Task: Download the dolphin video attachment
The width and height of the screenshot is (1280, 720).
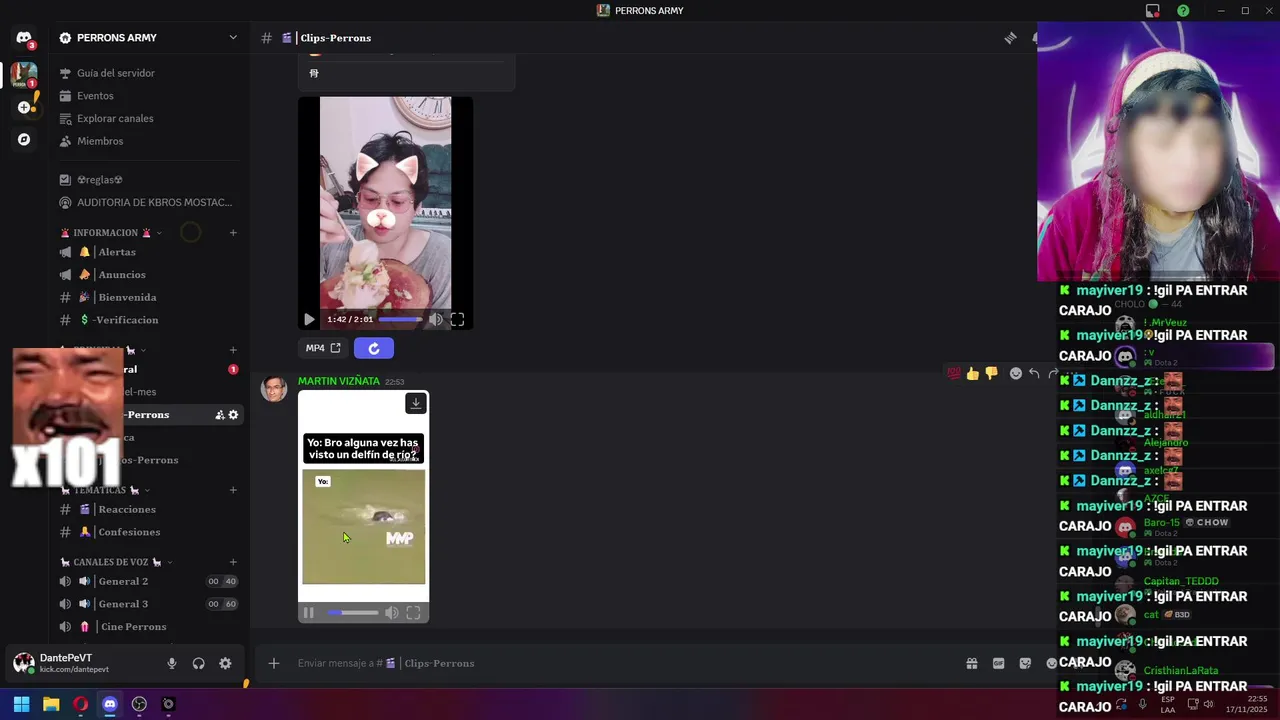Action: pos(416,403)
